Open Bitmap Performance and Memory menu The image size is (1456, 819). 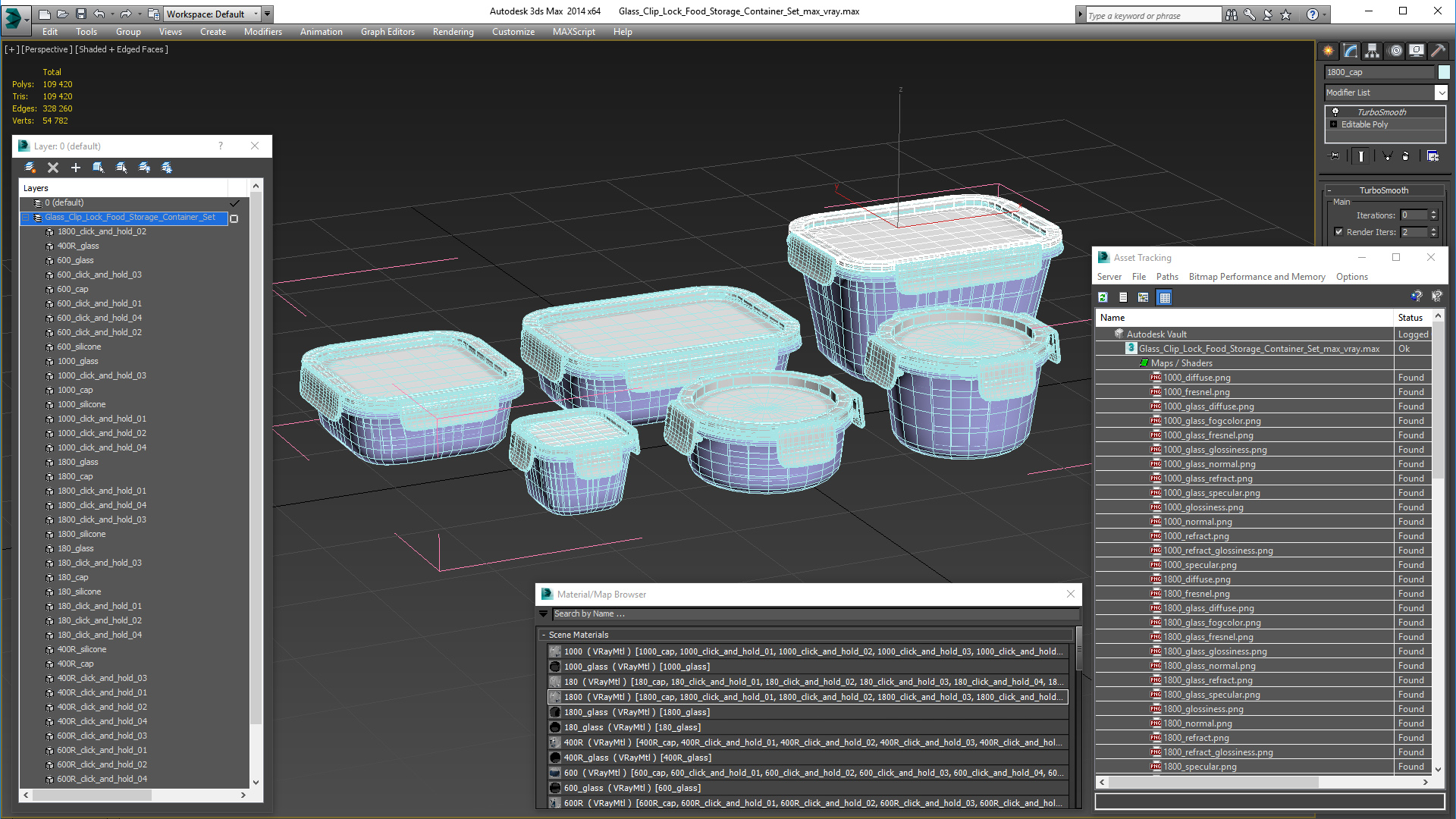(x=1257, y=277)
